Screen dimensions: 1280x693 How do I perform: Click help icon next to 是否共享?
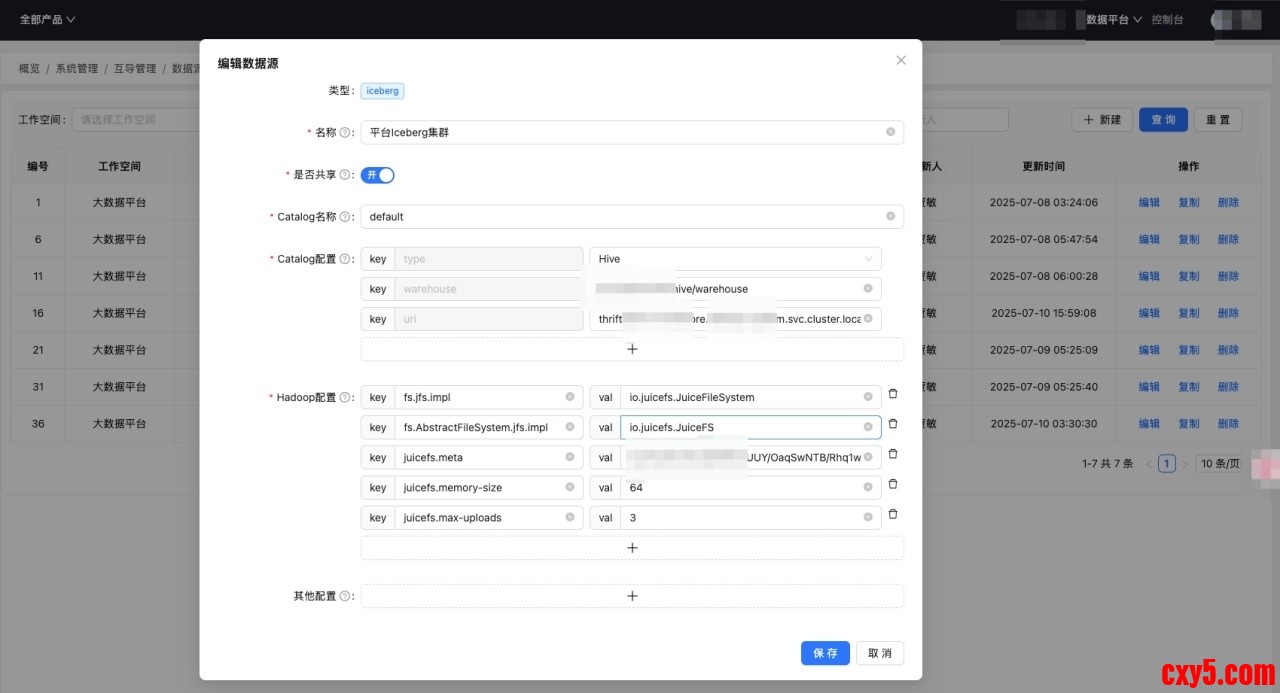[346, 175]
